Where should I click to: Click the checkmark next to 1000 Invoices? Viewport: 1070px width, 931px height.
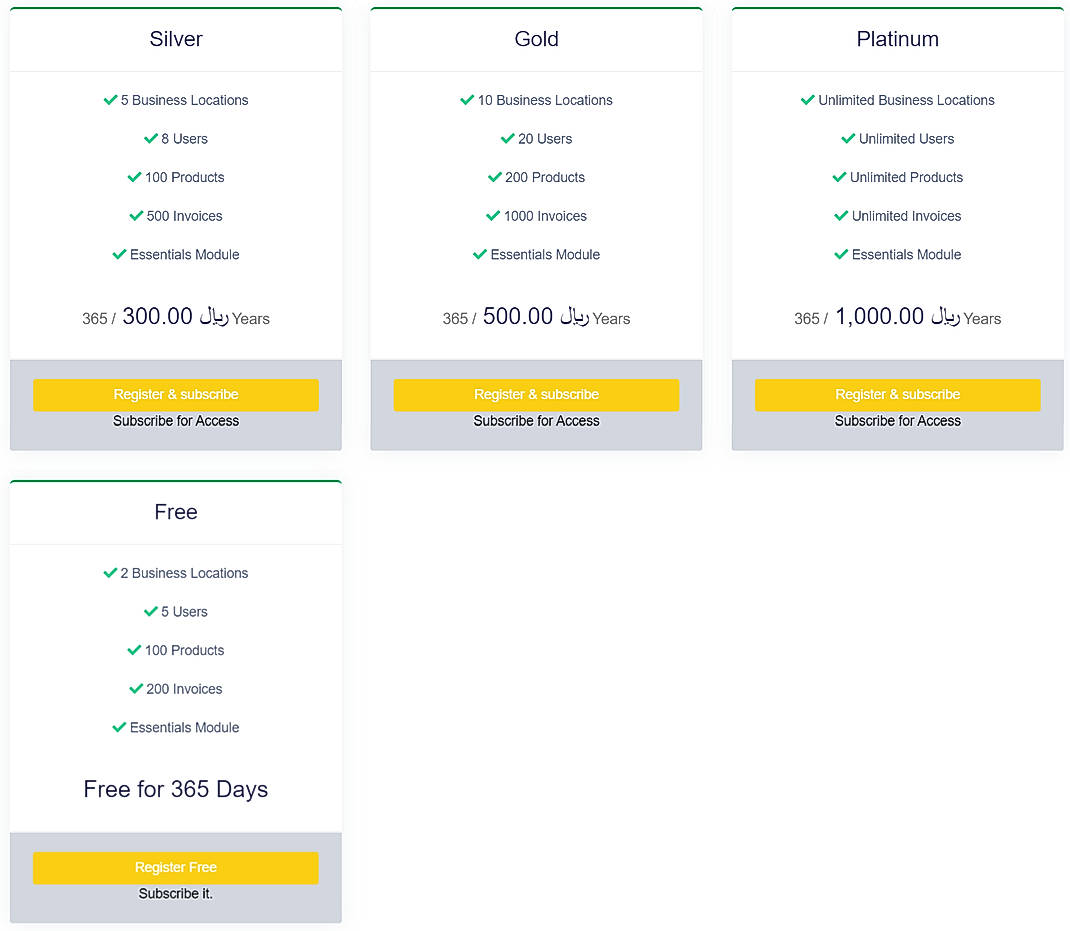click(x=493, y=216)
